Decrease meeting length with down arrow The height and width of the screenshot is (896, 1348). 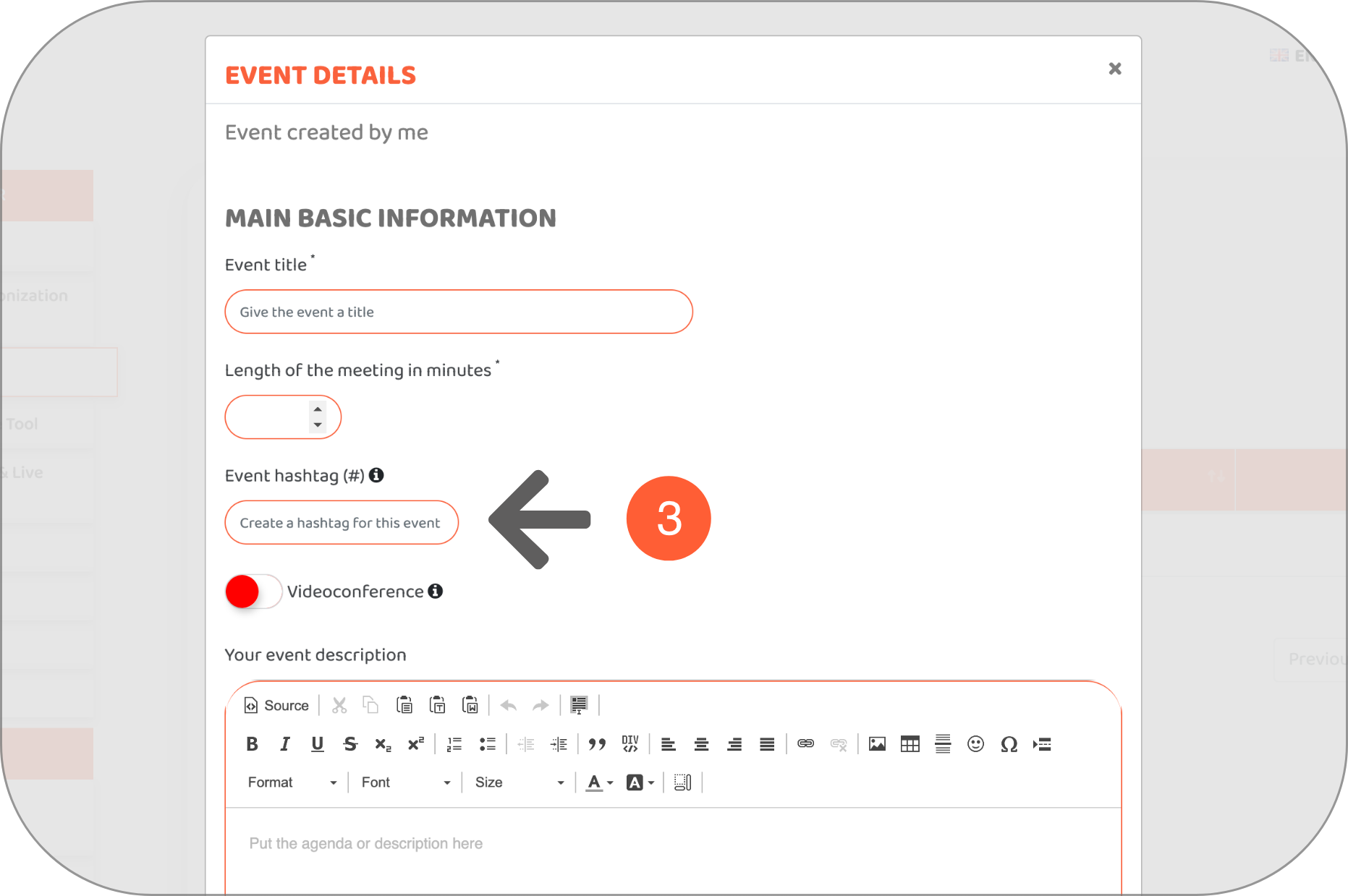318,425
